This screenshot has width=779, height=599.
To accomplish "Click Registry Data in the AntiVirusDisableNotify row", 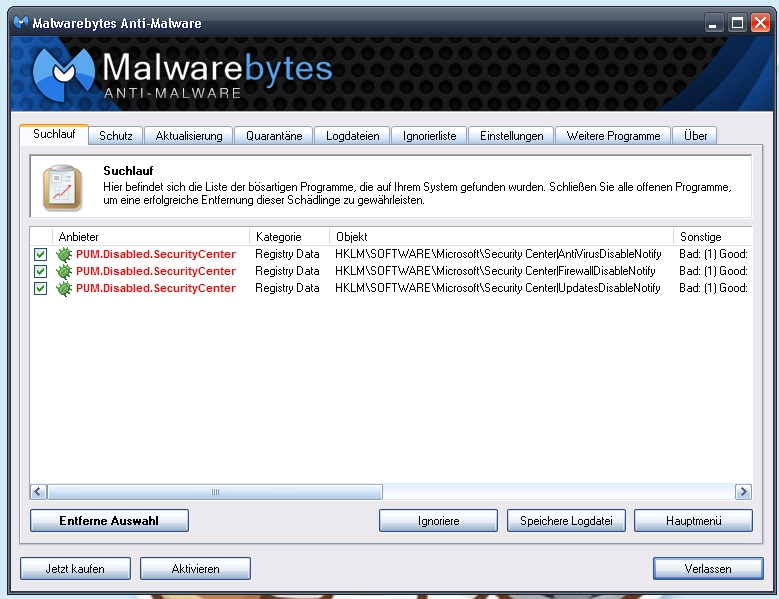I will 287,254.
